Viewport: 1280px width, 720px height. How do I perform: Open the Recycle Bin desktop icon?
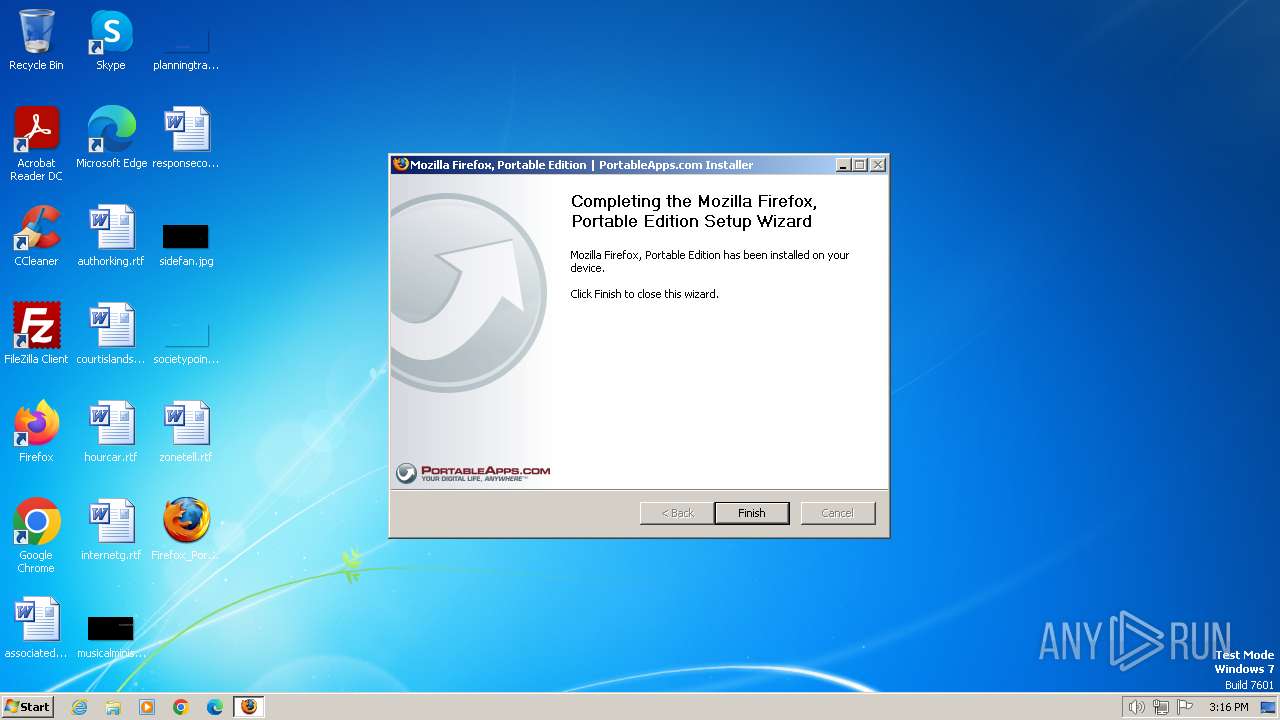pyautogui.click(x=36, y=41)
